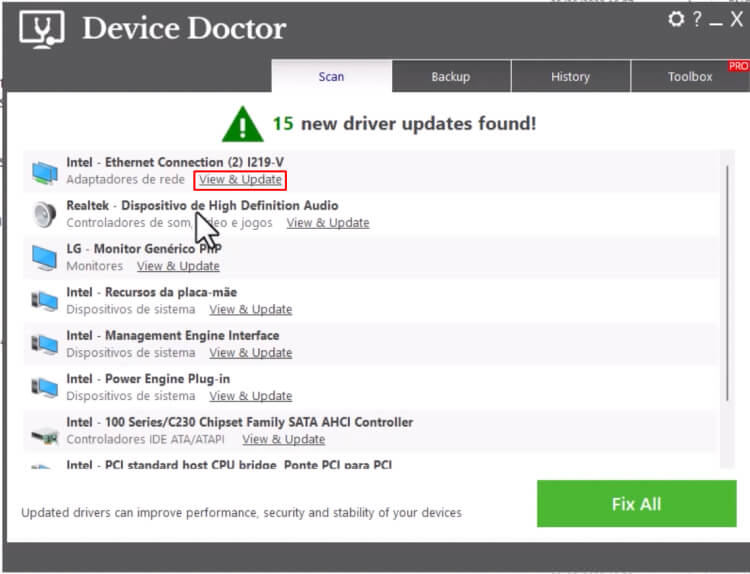
Task: Select the Intel Ethernet Connection network adapter icon
Action: [44, 172]
